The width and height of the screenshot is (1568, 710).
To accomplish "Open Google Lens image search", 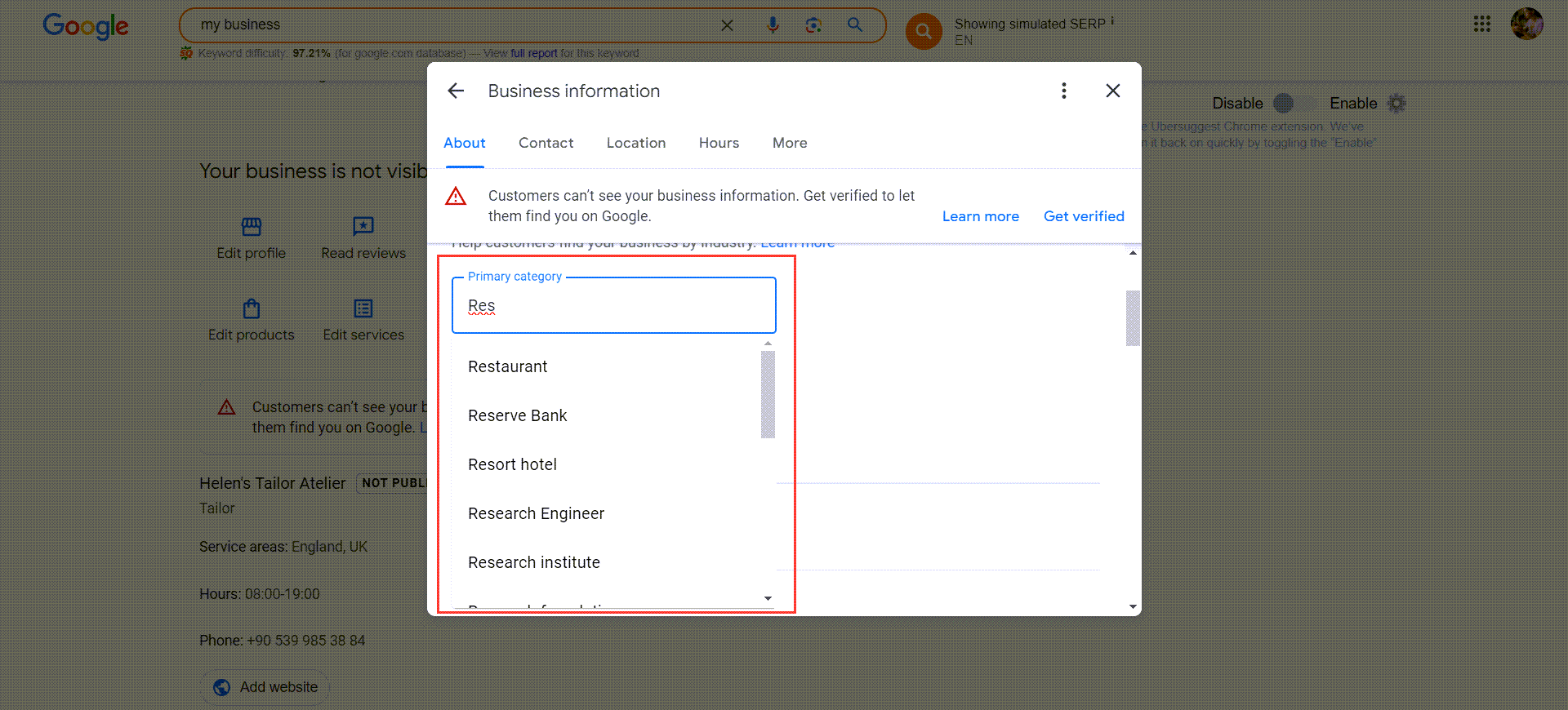I will pyautogui.click(x=813, y=25).
